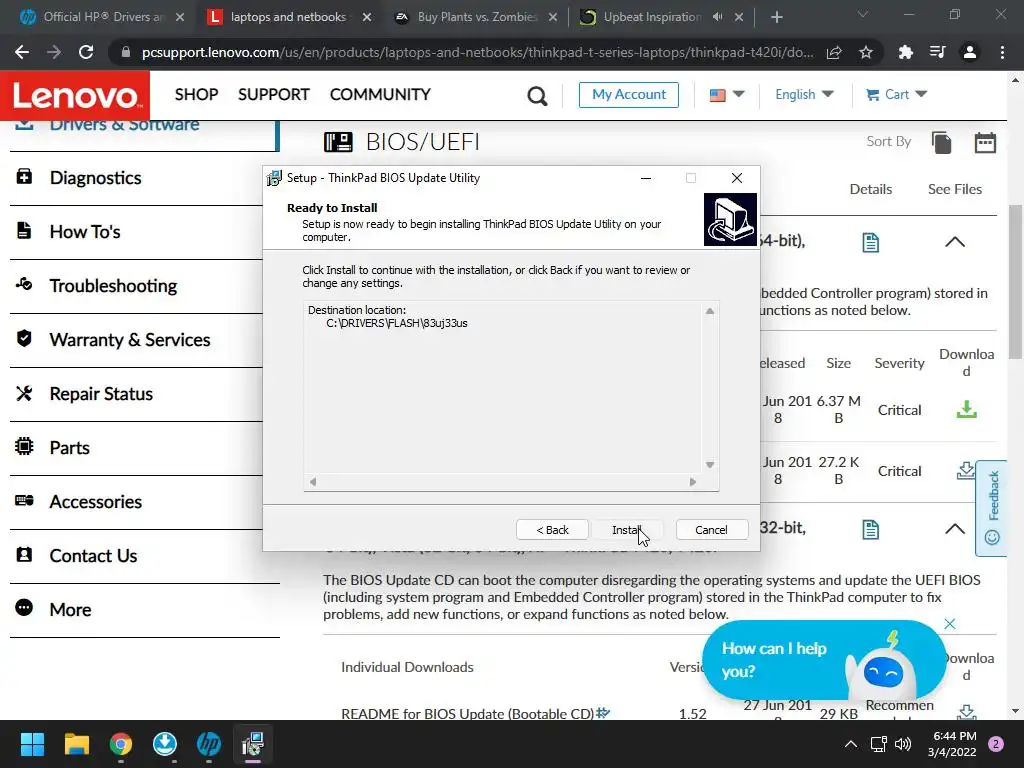Image resolution: width=1024 pixels, height=768 pixels.
Task: Open Cart dropdown
Action: point(896,95)
